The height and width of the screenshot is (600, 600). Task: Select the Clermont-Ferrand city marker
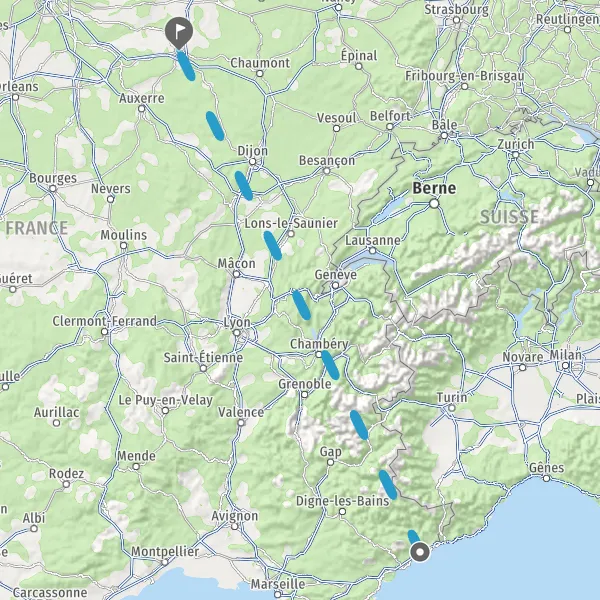(x=104, y=331)
